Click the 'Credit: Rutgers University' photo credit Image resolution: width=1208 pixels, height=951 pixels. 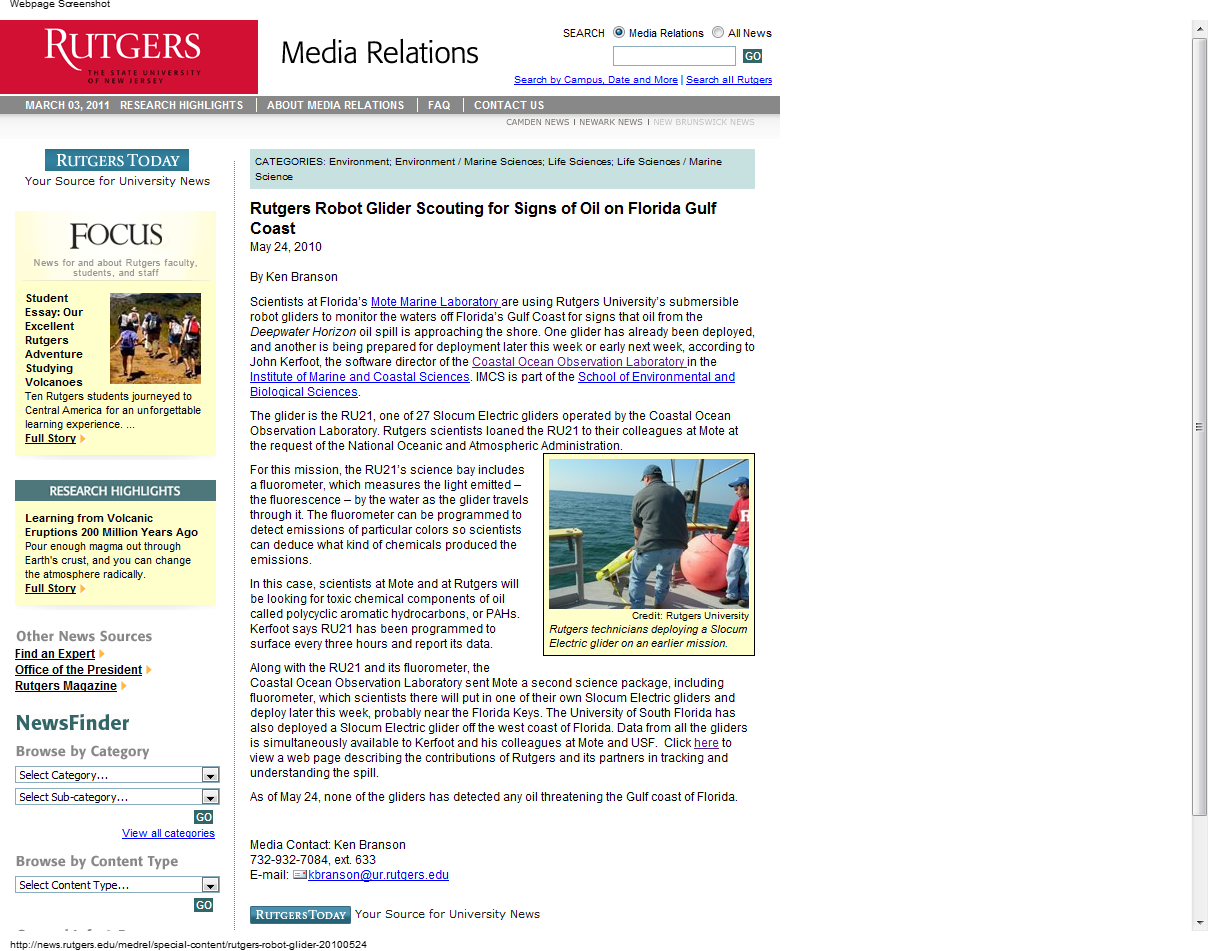pyautogui.click(x=690, y=616)
